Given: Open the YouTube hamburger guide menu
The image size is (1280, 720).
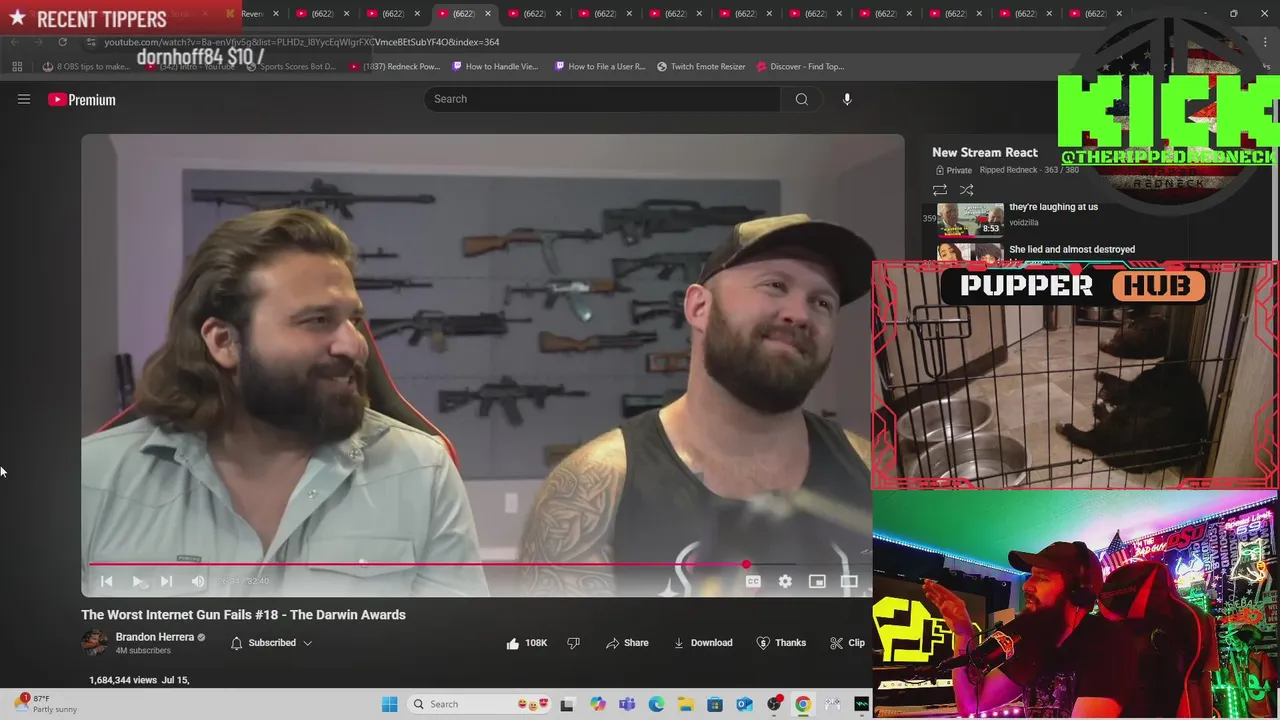Looking at the screenshot, I should click(x=24, y=99).
